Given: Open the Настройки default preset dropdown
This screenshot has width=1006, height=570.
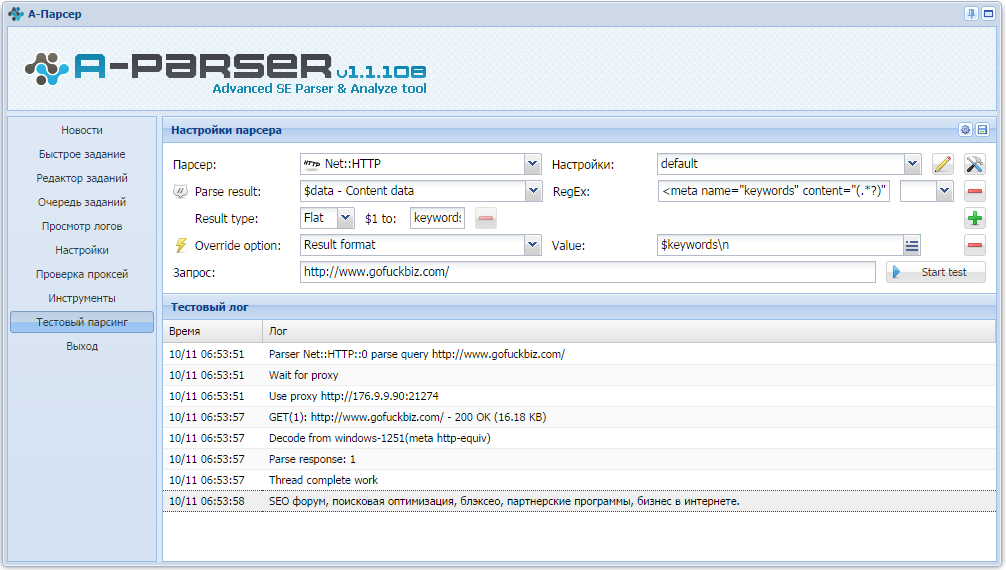Looking at the screenshot, I should (x=912, y=164).
